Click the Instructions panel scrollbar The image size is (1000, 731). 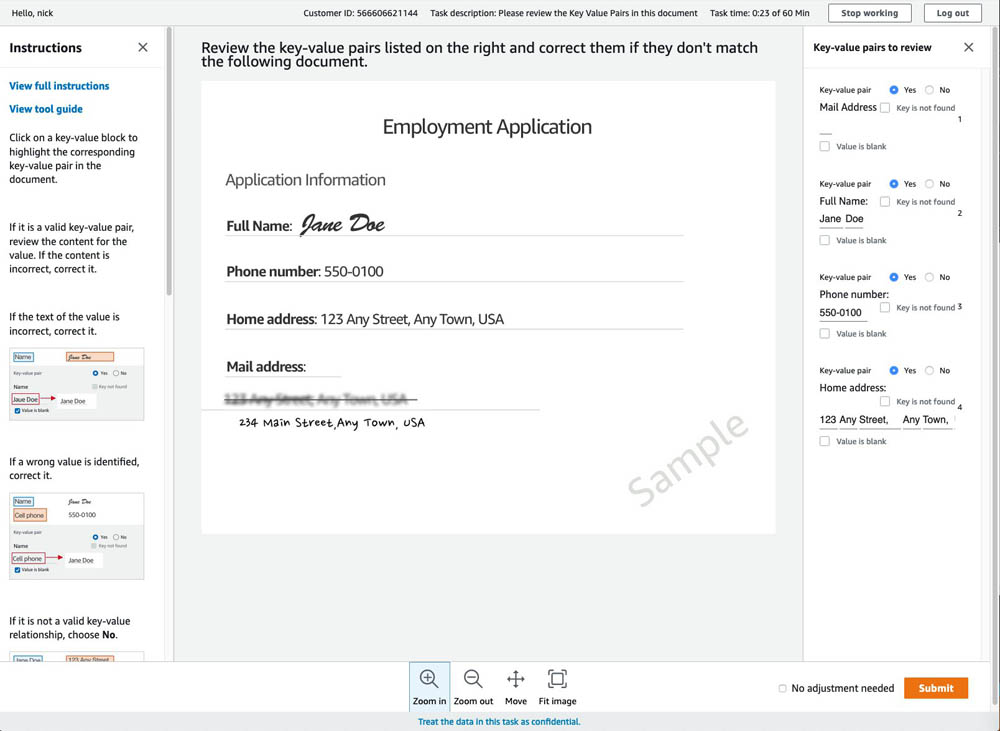point(169,161)
